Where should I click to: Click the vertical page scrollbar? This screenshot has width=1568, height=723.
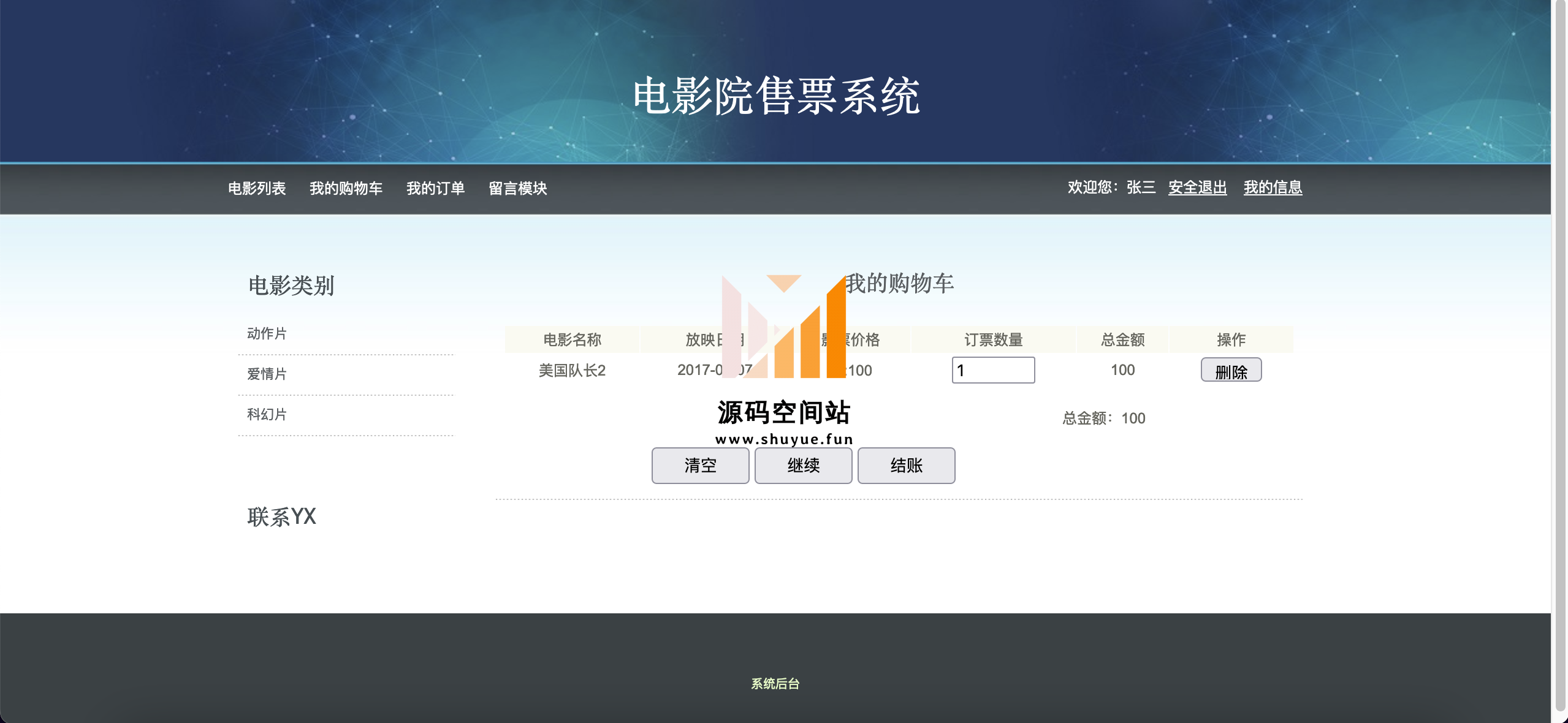[1560, 355]
